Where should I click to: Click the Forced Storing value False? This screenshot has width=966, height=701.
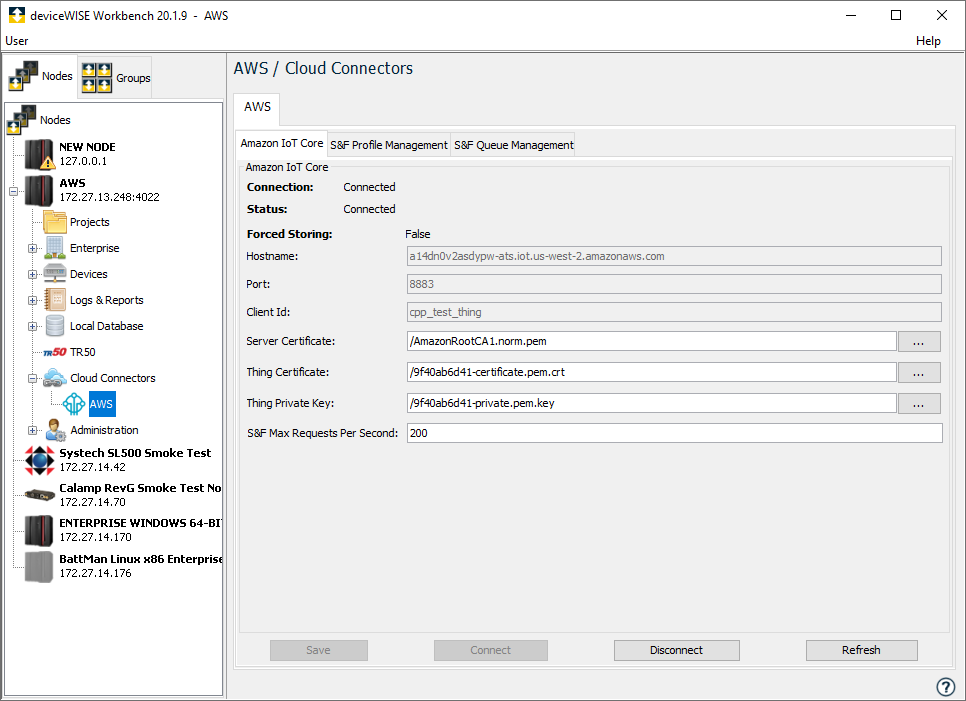point(418,234)
